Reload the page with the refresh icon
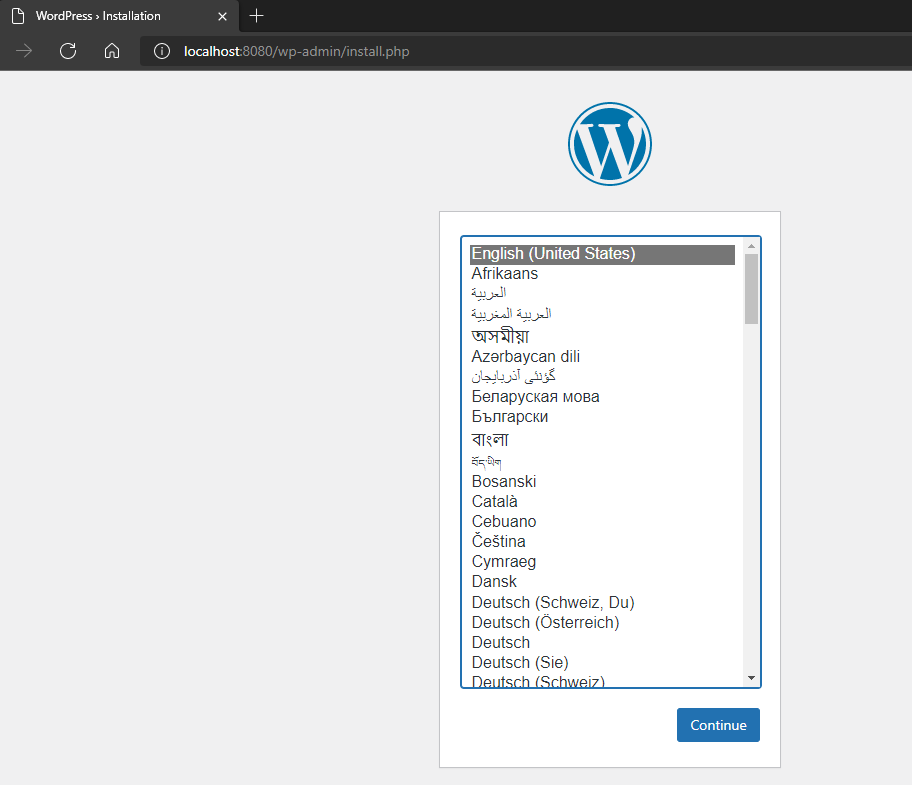 pos(68,51)
